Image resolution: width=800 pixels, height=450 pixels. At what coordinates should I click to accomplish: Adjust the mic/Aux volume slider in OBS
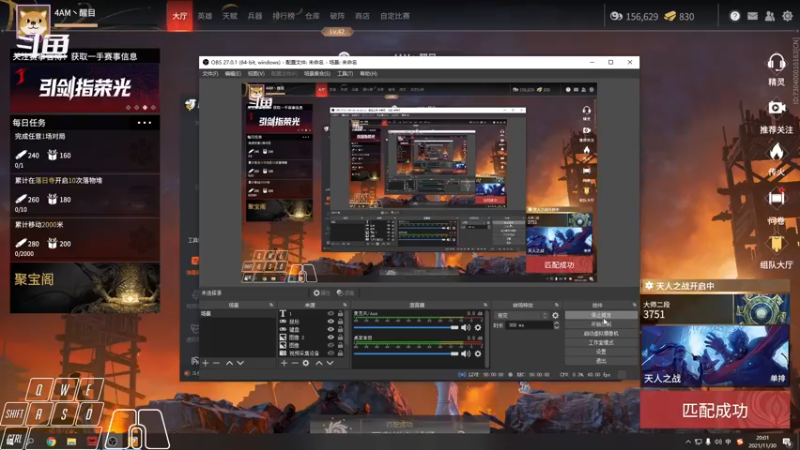[406, 328]
